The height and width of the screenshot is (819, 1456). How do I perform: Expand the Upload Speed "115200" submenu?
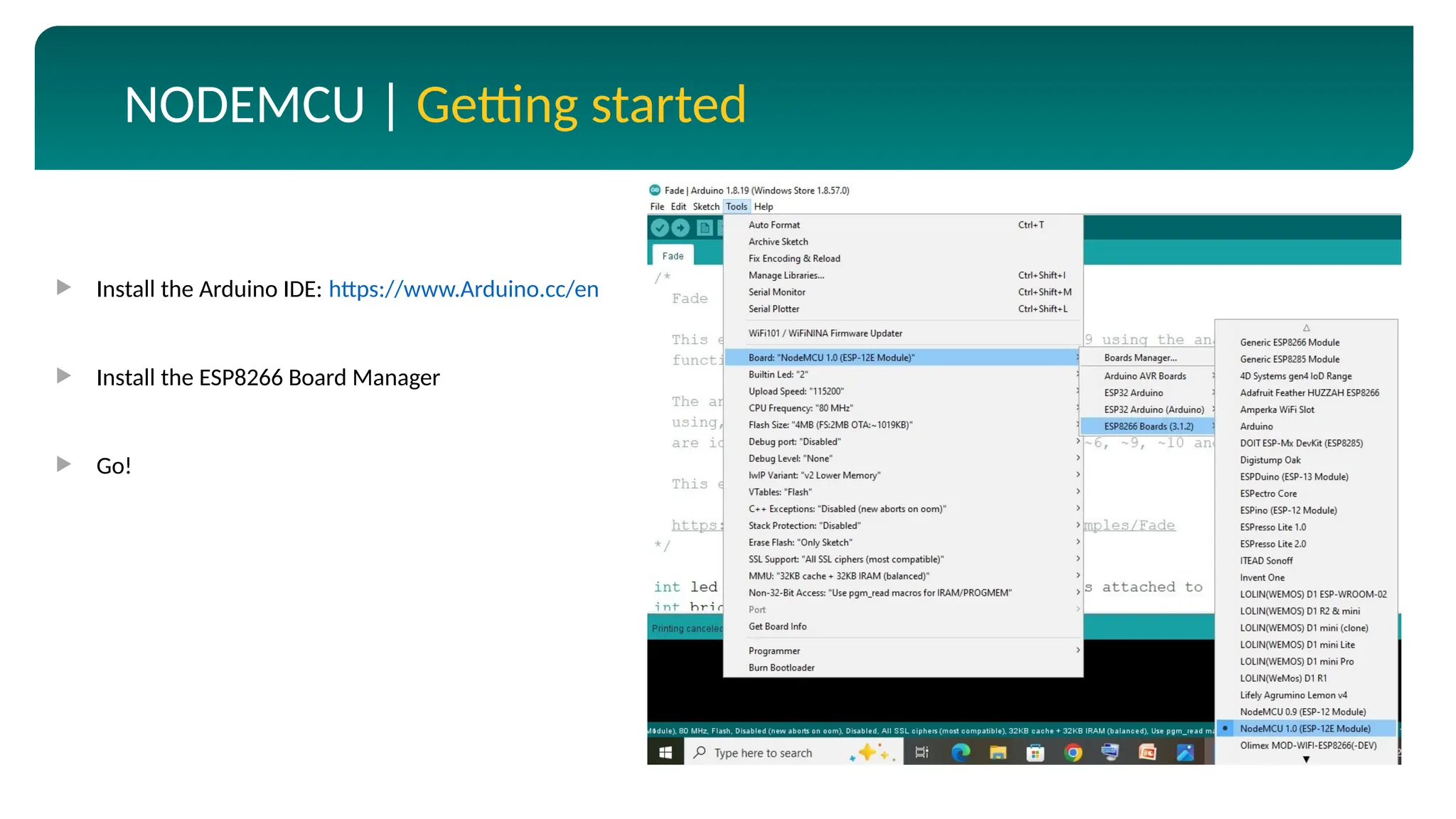[x=796, y=391]
